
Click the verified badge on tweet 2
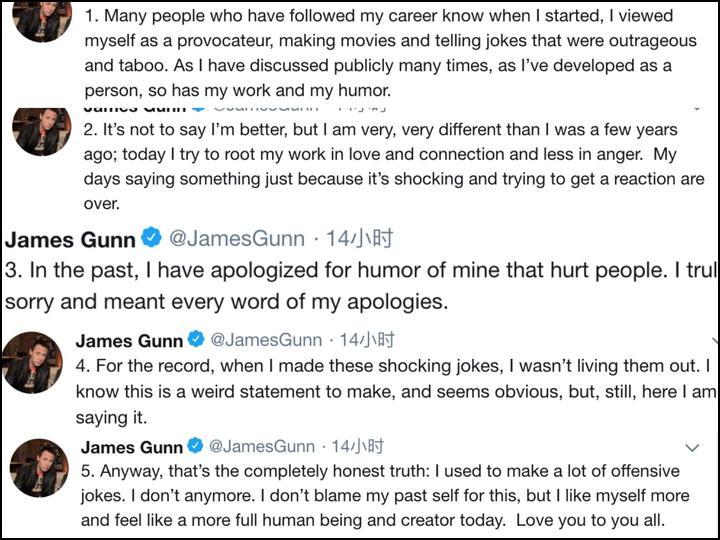pos(199,106)
